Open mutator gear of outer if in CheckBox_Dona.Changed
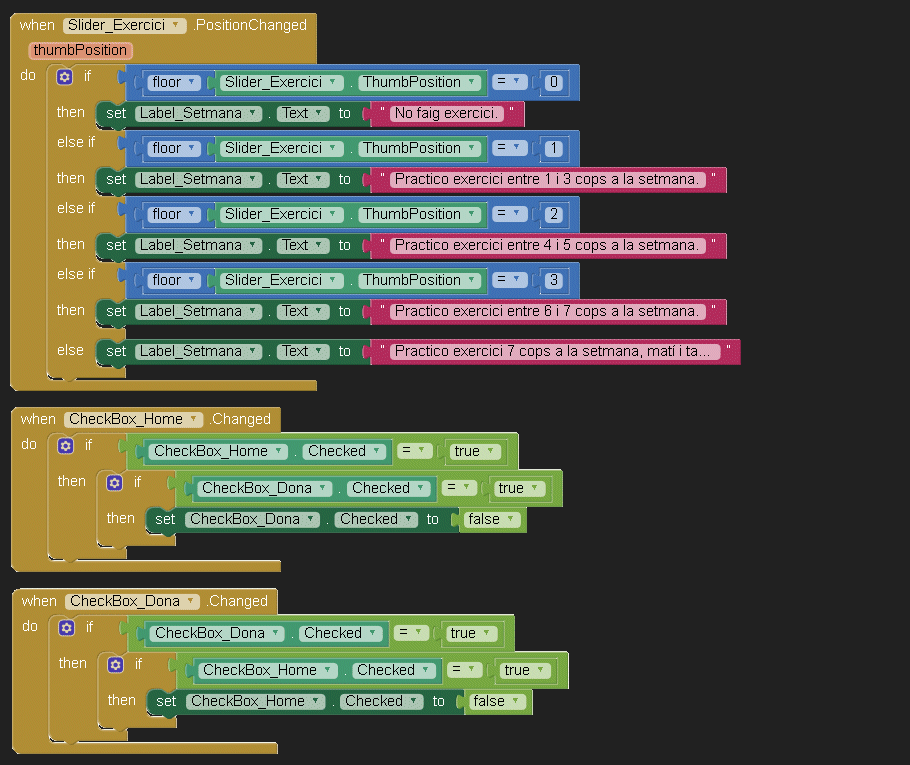The height and width of the screenshot is (765, 910). 66,627
